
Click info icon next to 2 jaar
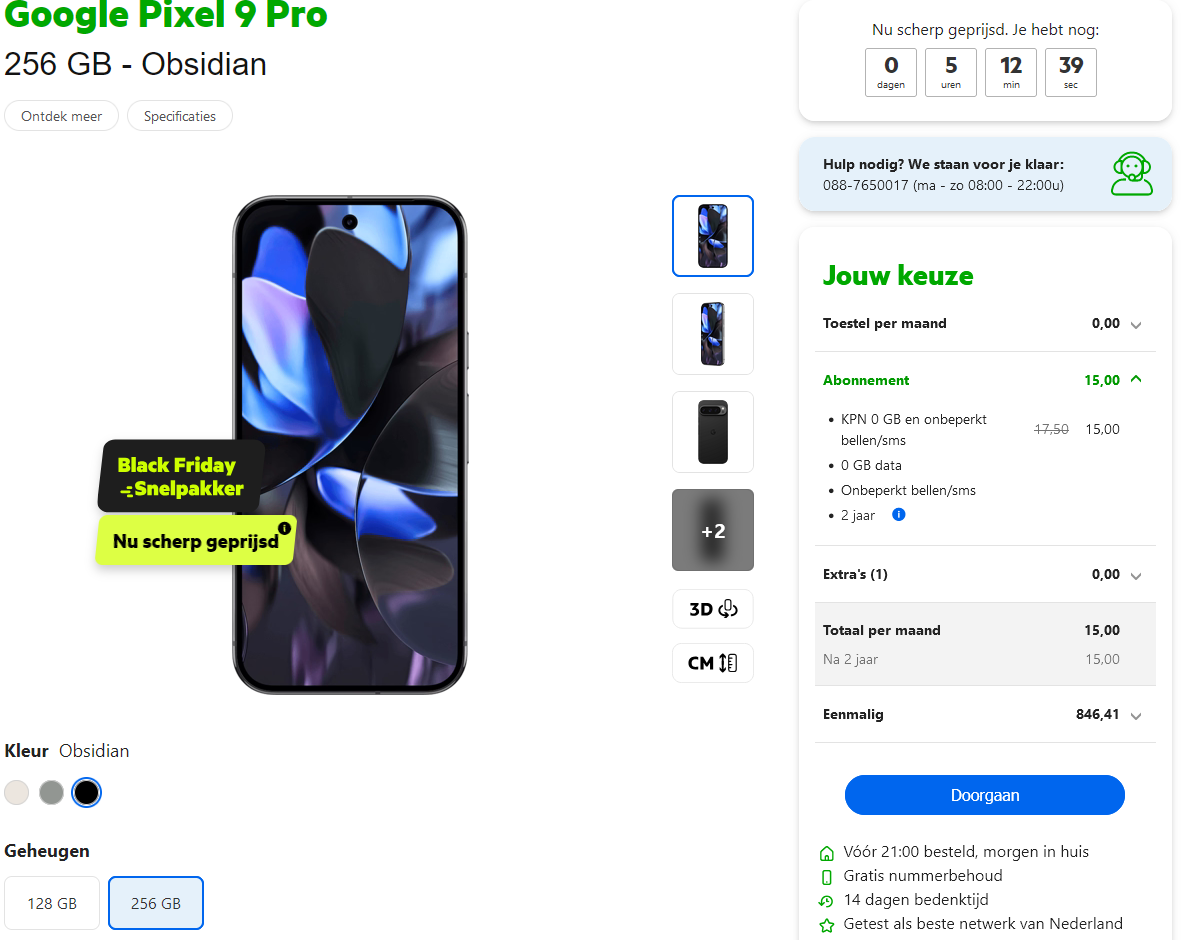[x=899, y=515]
